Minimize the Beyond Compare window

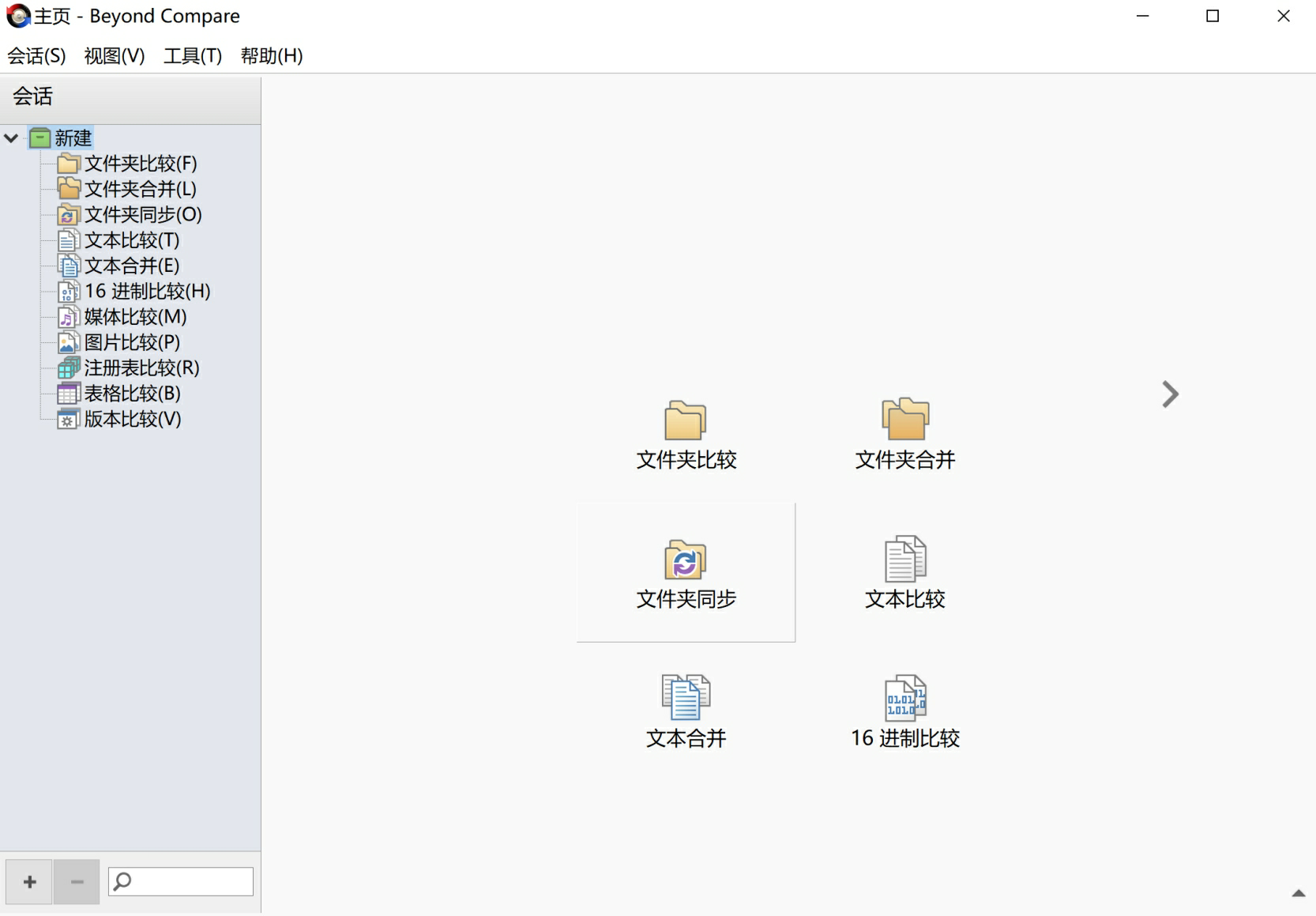tap(1142, 16)
